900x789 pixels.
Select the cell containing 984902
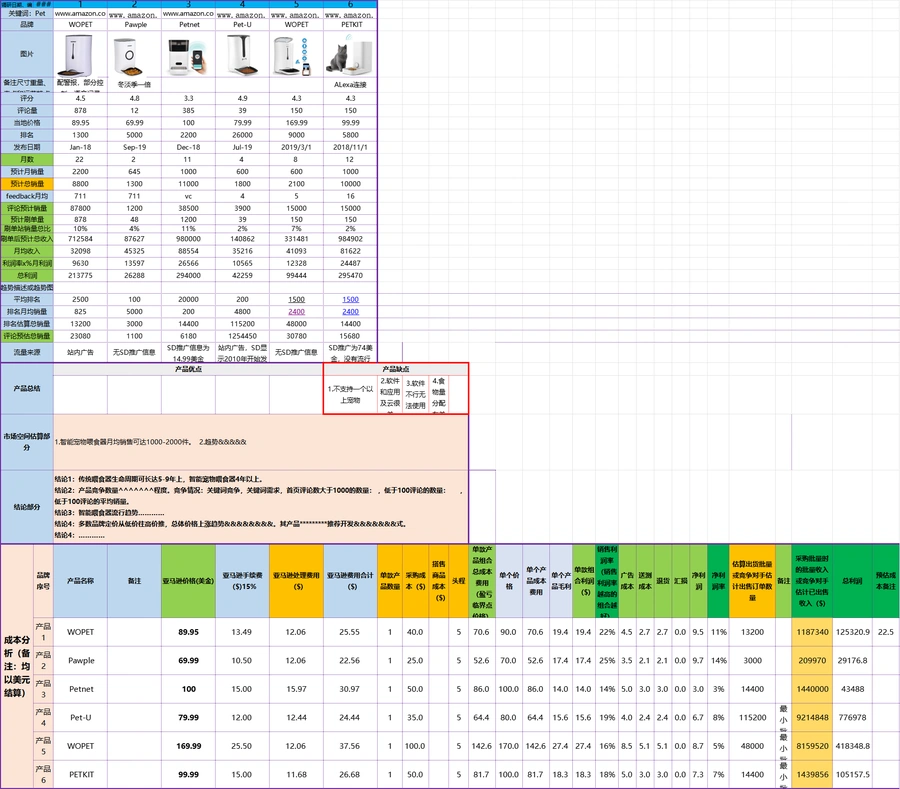[351, 239]
